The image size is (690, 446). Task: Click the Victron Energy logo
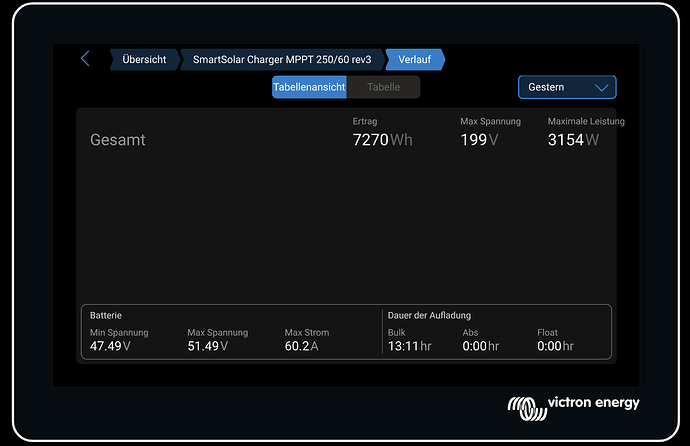pyautogui.click(x=573, y=407)
